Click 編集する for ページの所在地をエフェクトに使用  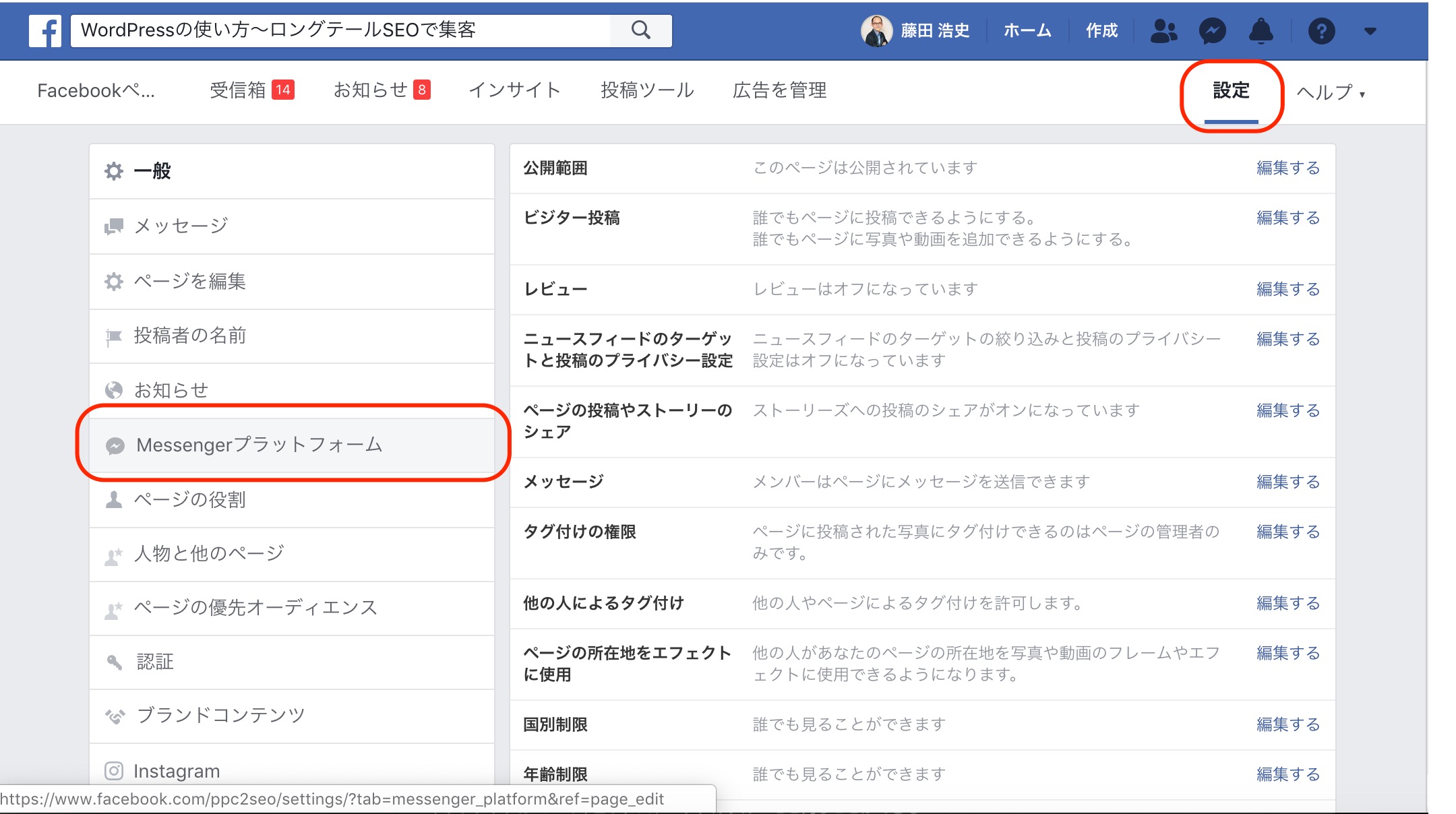click(1288, 653)
